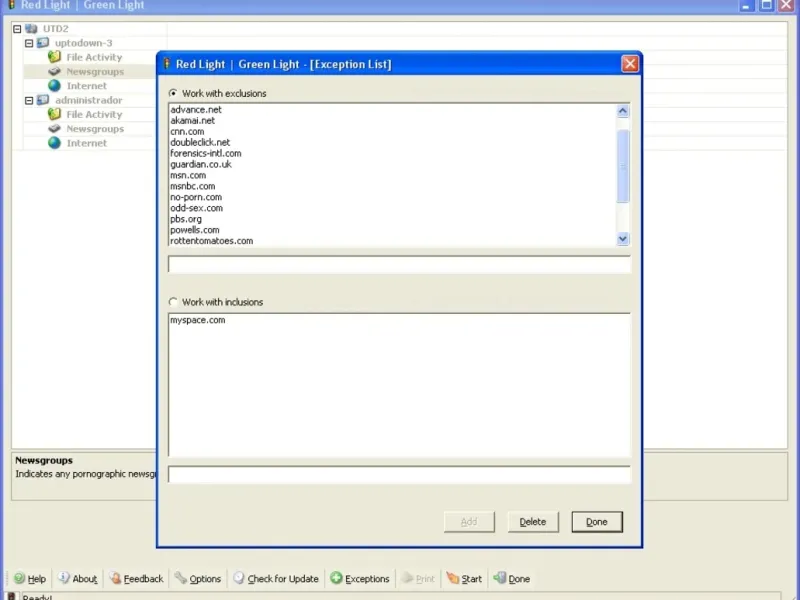Click the Check for Update icon

239,578
